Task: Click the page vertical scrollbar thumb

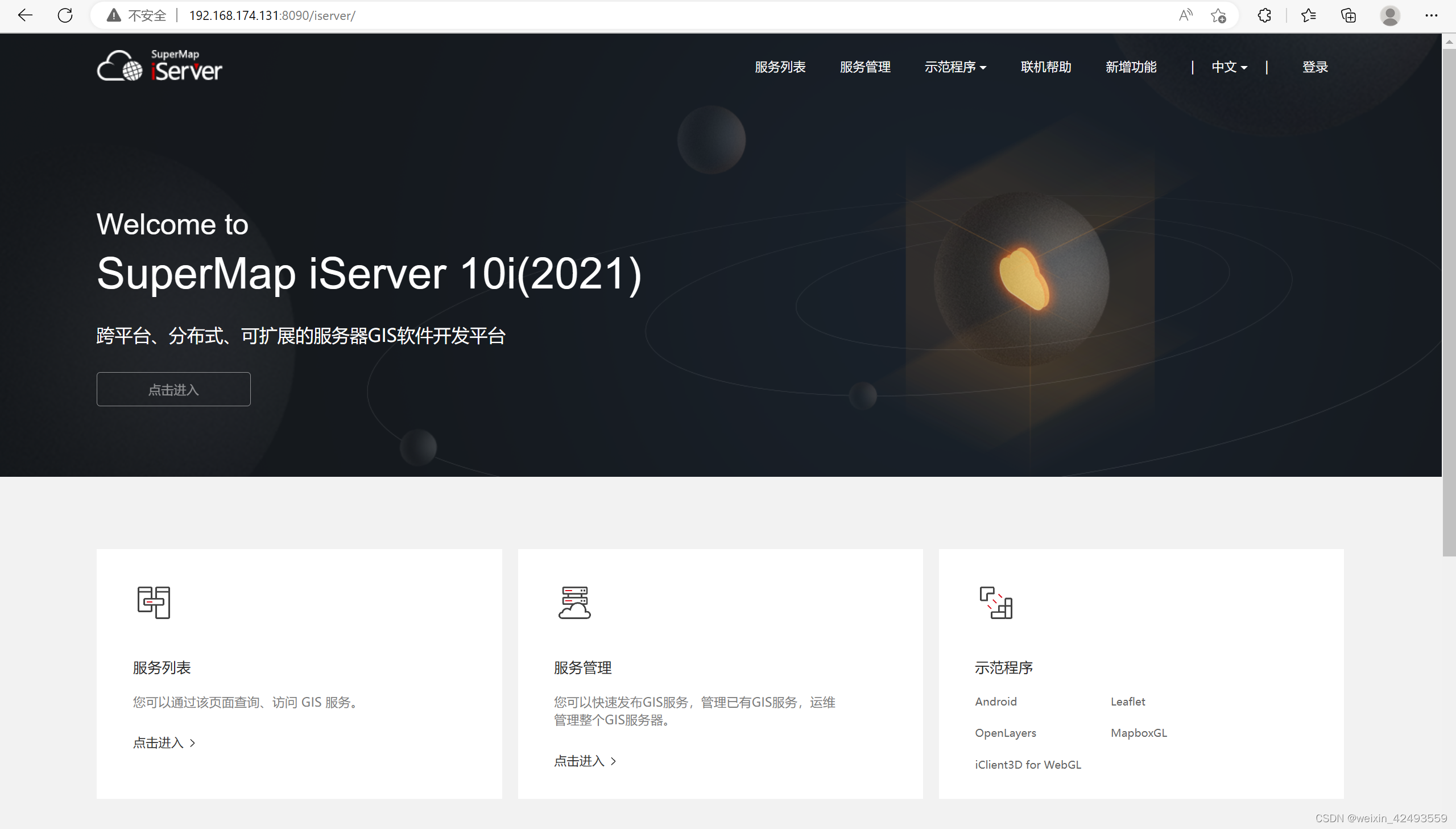Action: click(x=1449, y=302)
